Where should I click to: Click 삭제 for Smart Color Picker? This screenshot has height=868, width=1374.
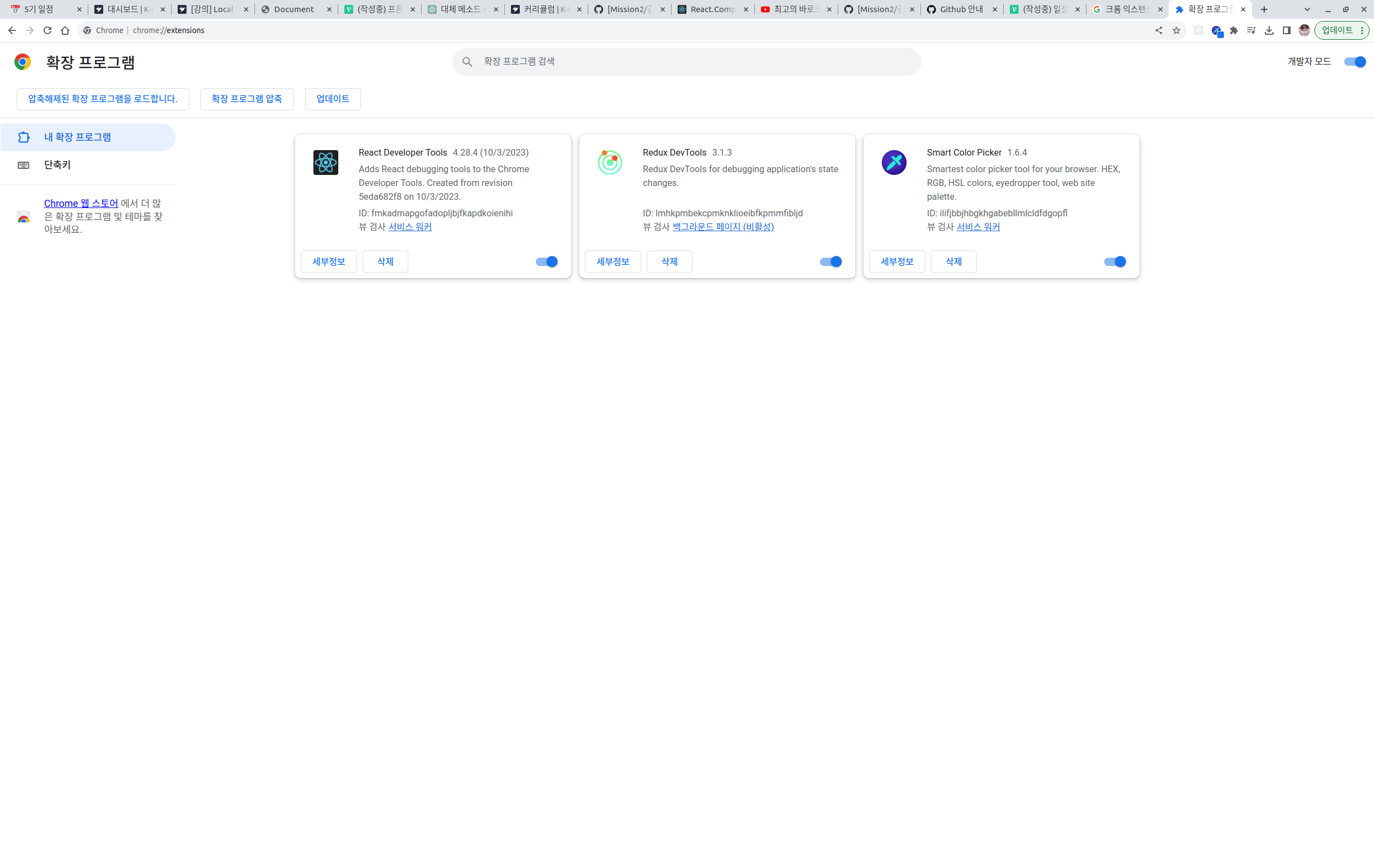954,262
